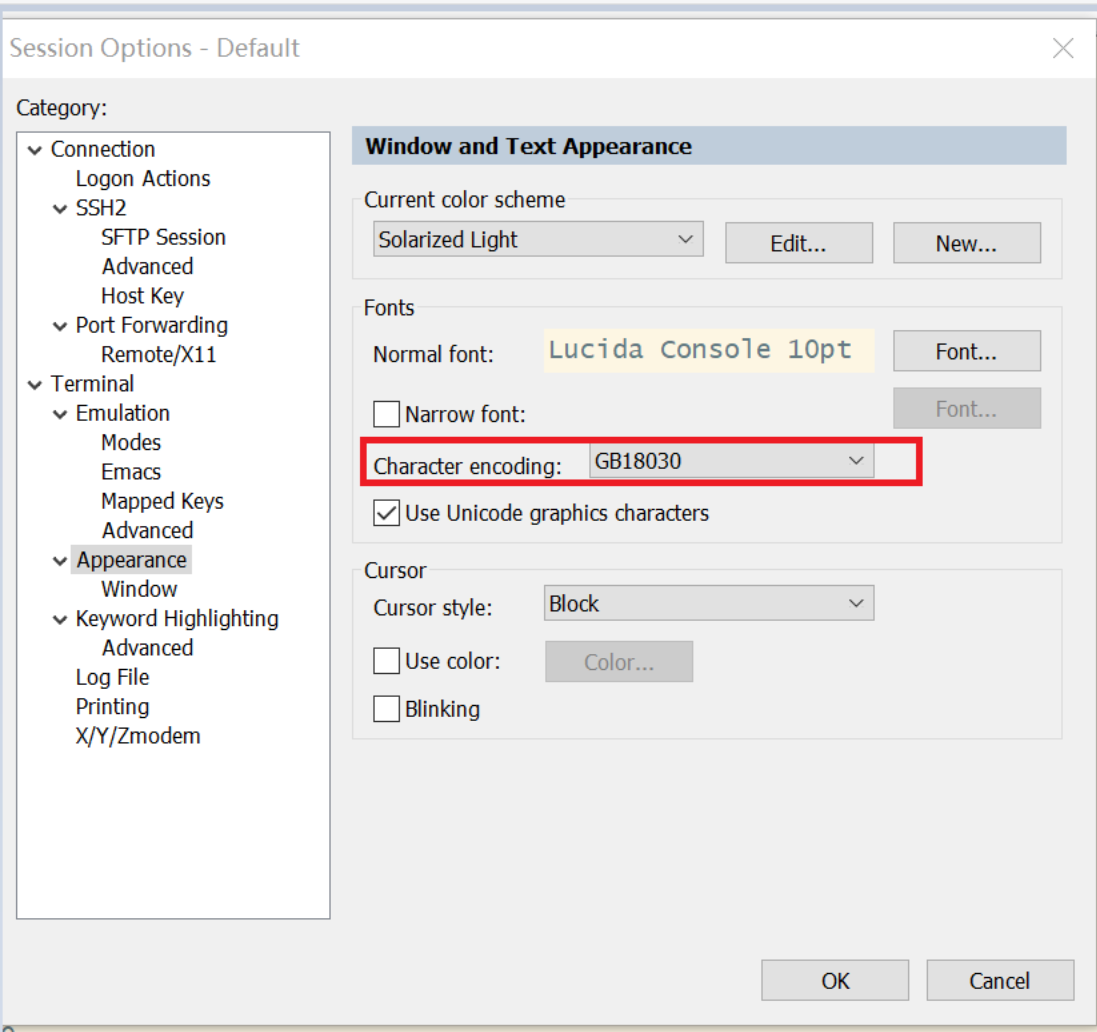This screenshot has width=1097, height=1032.
Task: Close the Session Options dialog
Action: pyautogui.click(x=1063, y=48)
